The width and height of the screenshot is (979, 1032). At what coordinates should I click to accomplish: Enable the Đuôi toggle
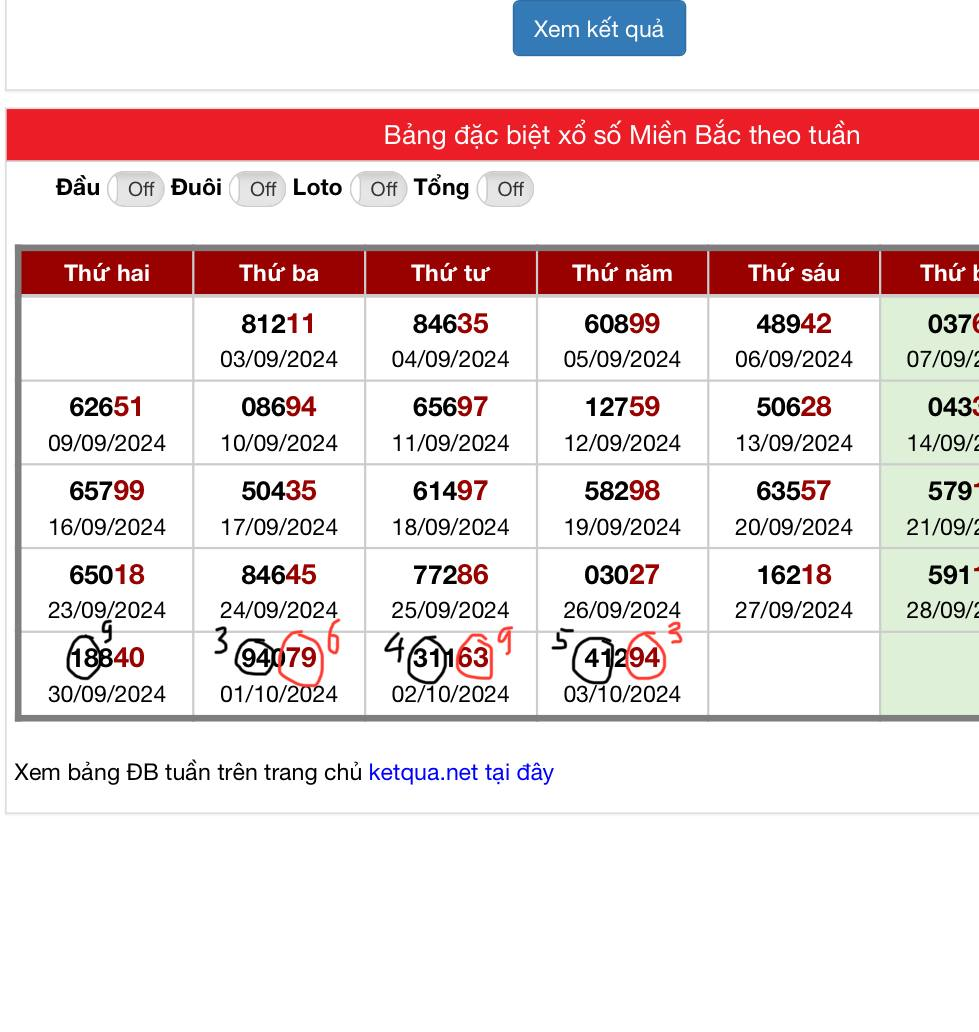tap(258, 189)
